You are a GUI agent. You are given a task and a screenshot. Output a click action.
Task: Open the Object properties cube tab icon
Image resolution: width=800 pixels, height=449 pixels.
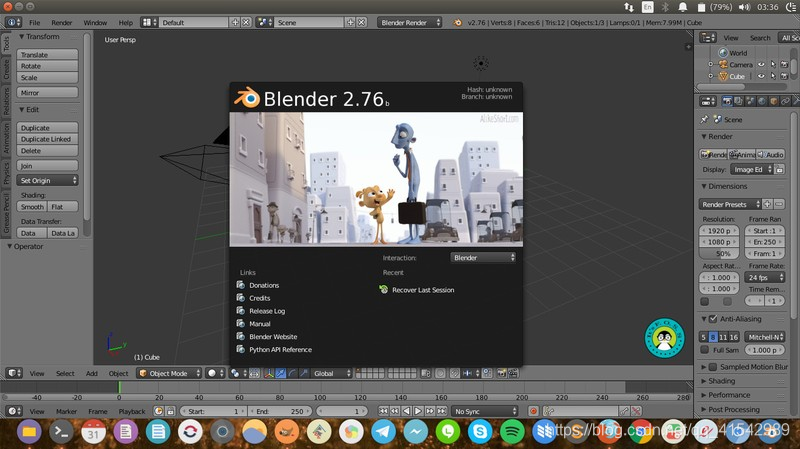pos(773,102)
